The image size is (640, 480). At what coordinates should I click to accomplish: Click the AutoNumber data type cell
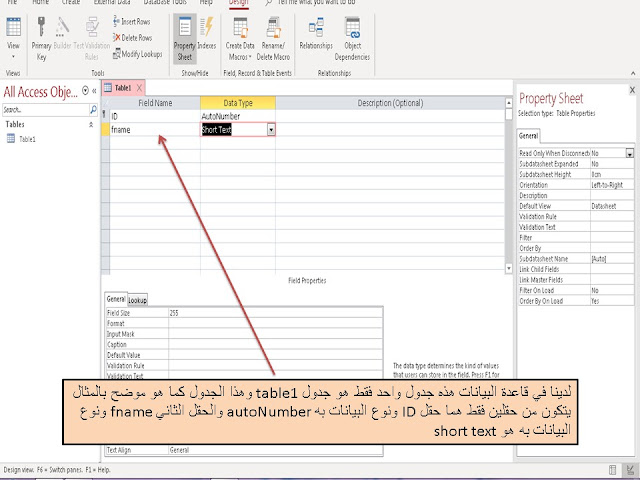point(238,116)
